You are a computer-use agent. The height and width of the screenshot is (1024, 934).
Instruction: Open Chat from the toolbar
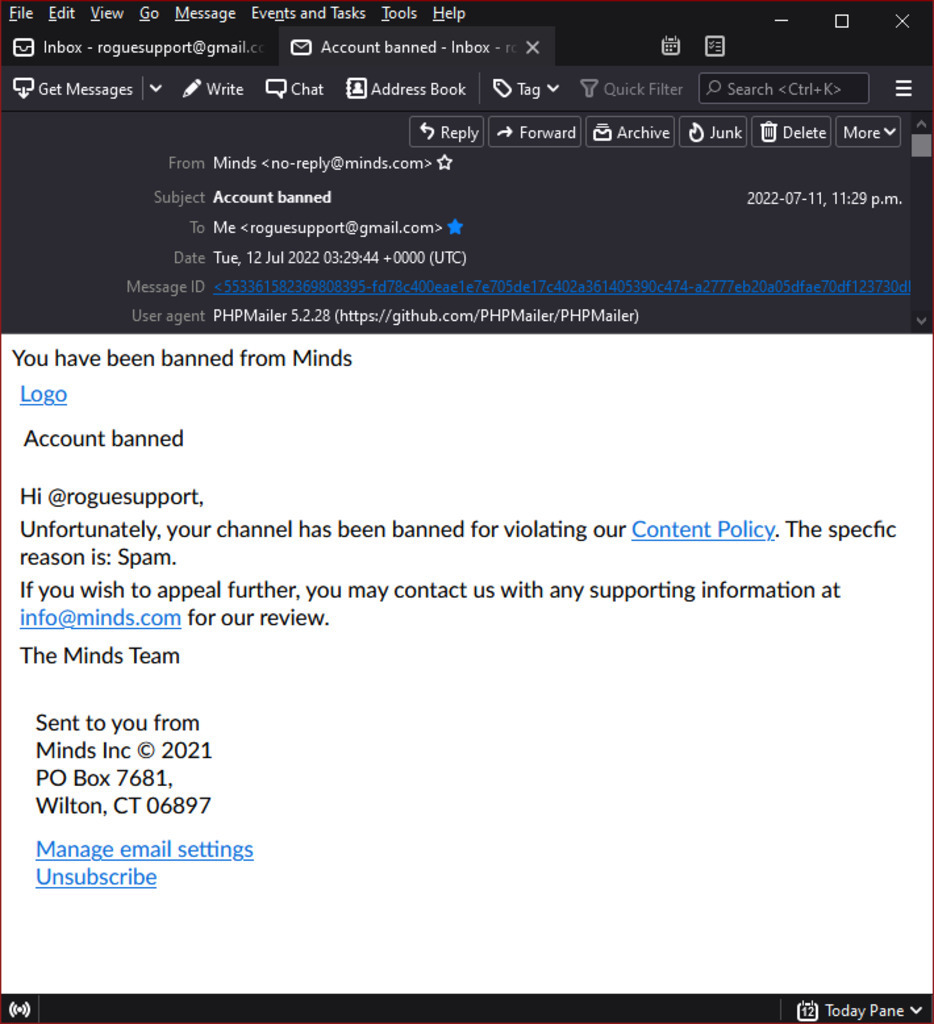(x=295, y=89)
